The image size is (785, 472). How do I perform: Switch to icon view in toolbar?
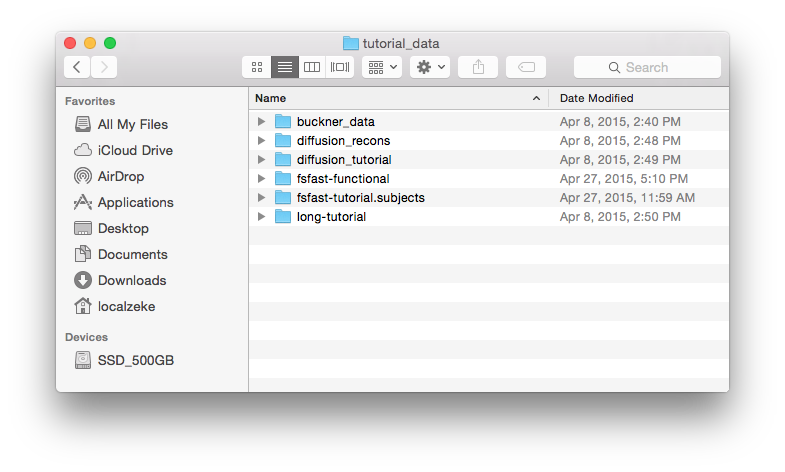coord(257,67)
